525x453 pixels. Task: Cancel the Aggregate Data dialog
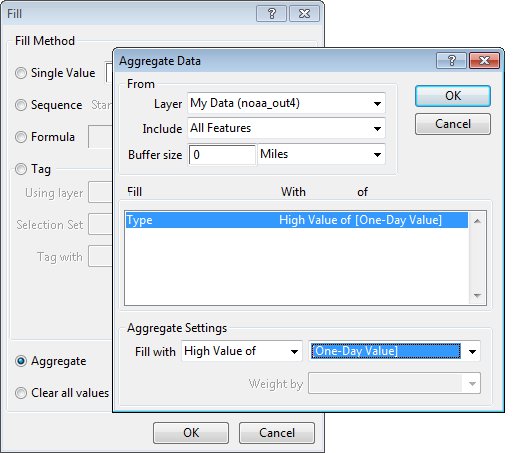coord(453,124)
